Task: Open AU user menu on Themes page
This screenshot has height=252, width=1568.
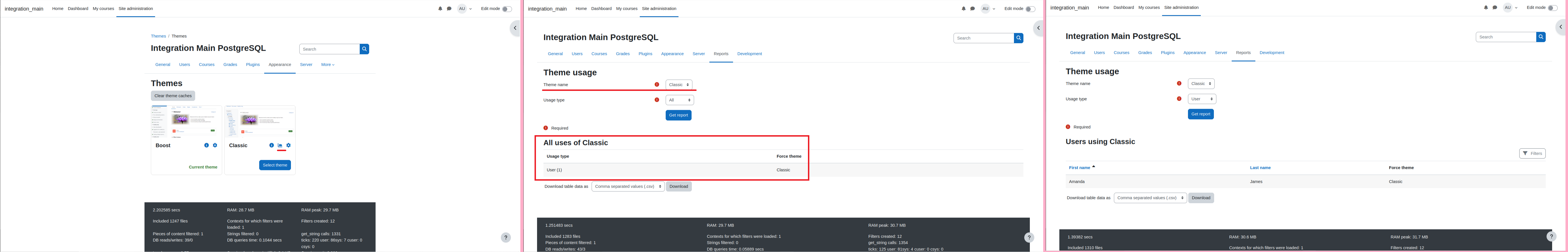Action: [464, 9]
